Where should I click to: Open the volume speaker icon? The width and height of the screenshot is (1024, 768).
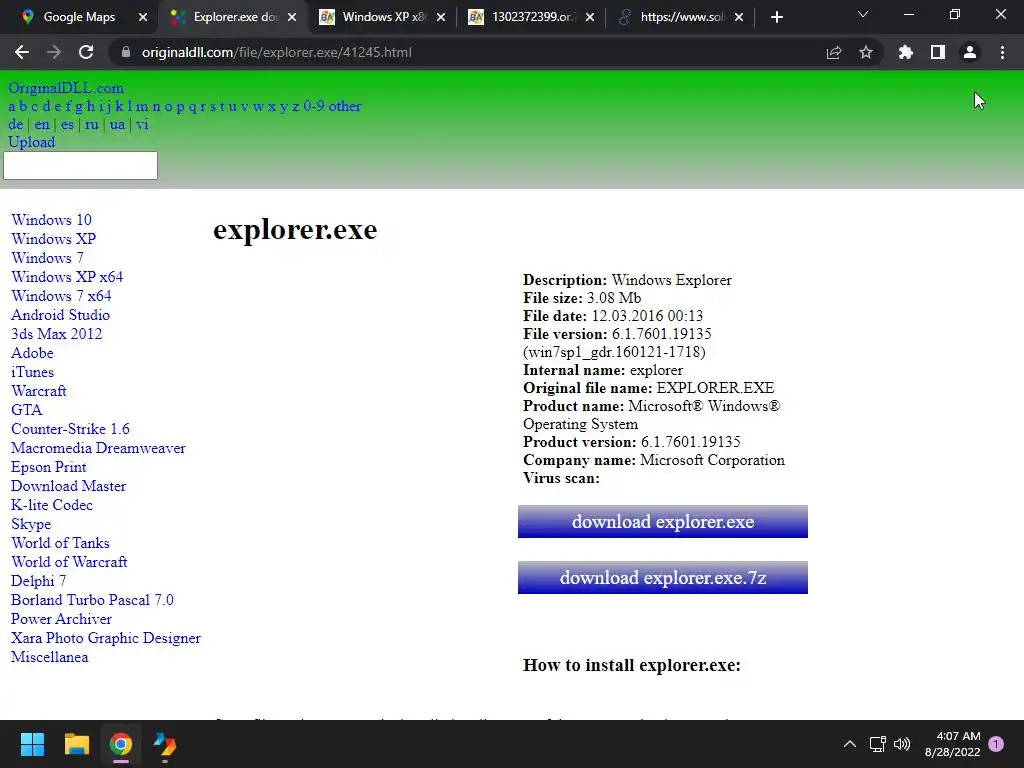902,744
